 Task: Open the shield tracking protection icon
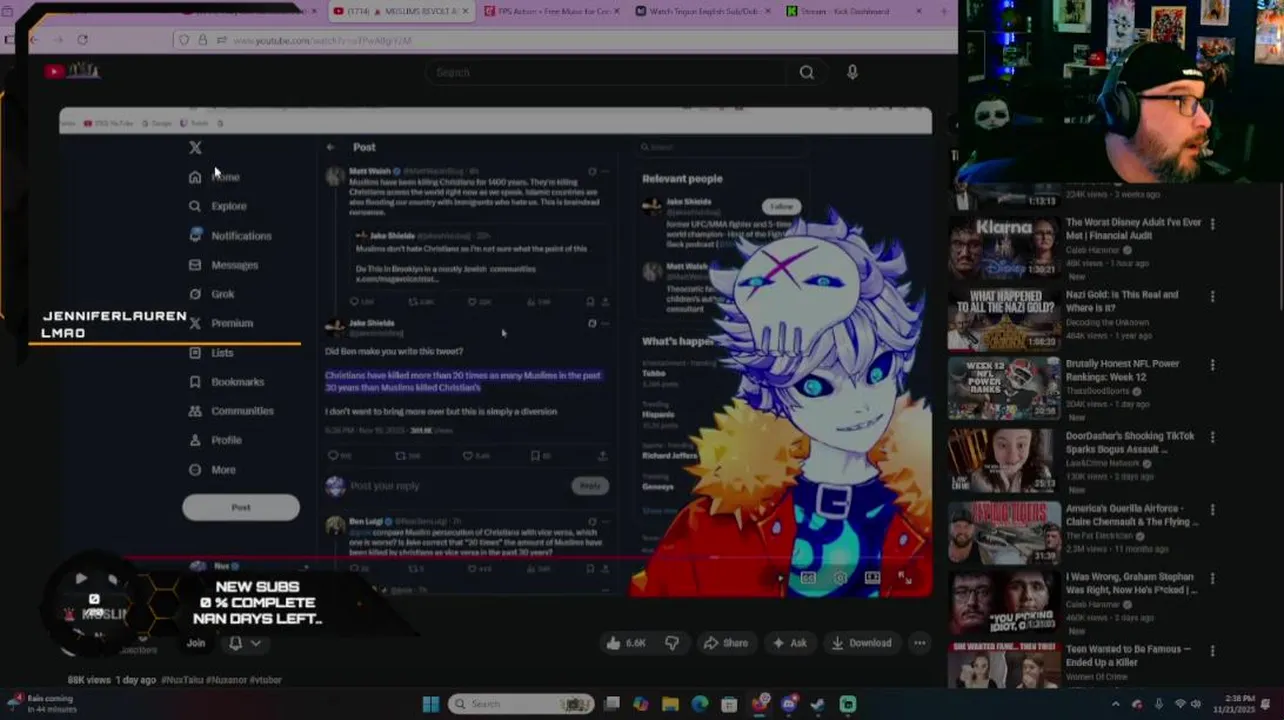[x=183, y=40]
